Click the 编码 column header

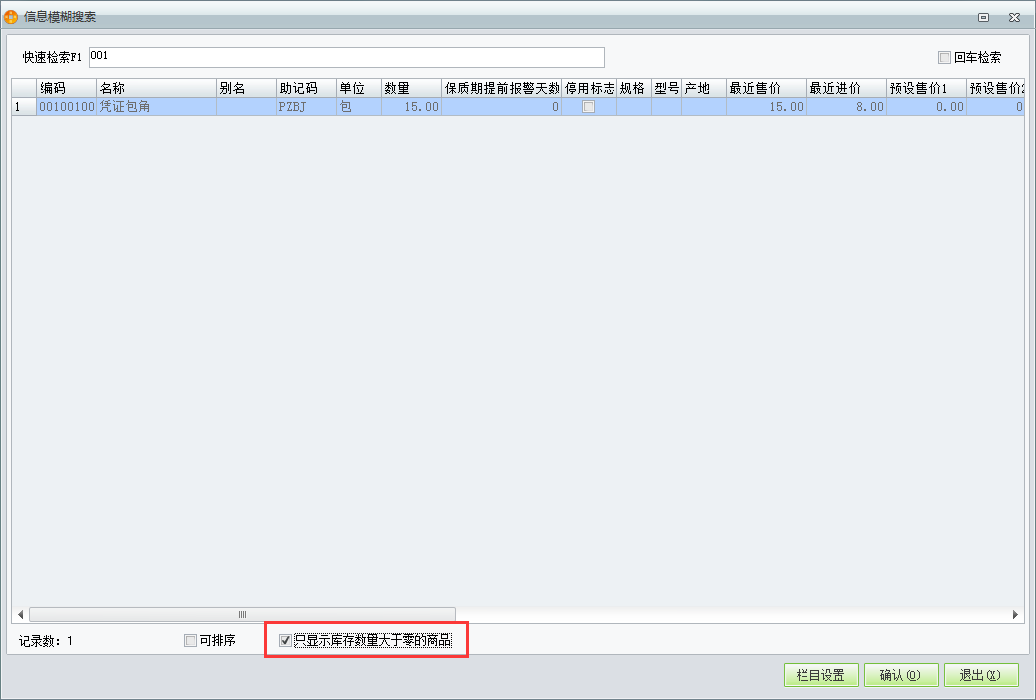(66, 87)
